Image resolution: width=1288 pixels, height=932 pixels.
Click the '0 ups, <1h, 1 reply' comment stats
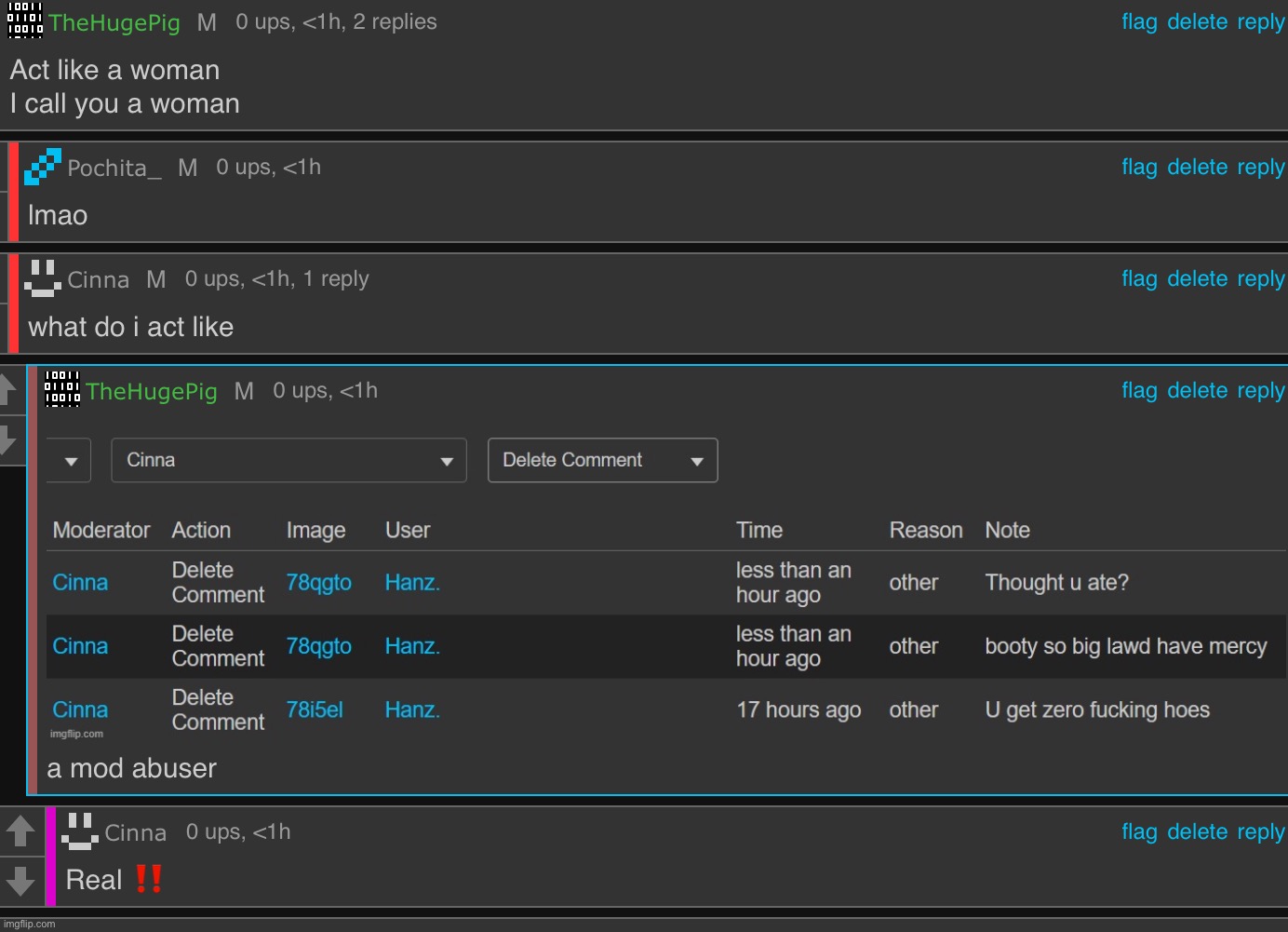pos(276,279)
